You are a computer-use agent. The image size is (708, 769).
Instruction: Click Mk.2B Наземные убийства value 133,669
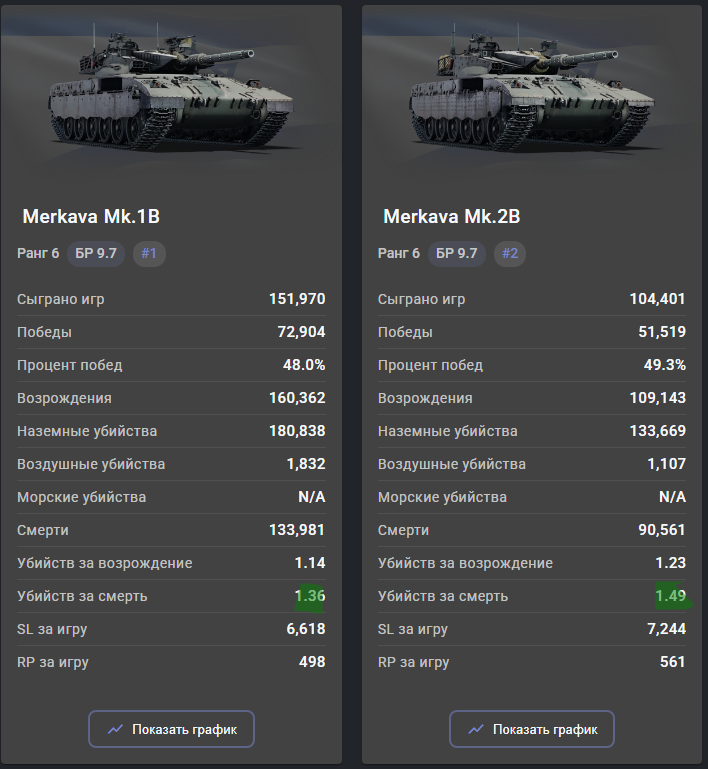point(658,431)
